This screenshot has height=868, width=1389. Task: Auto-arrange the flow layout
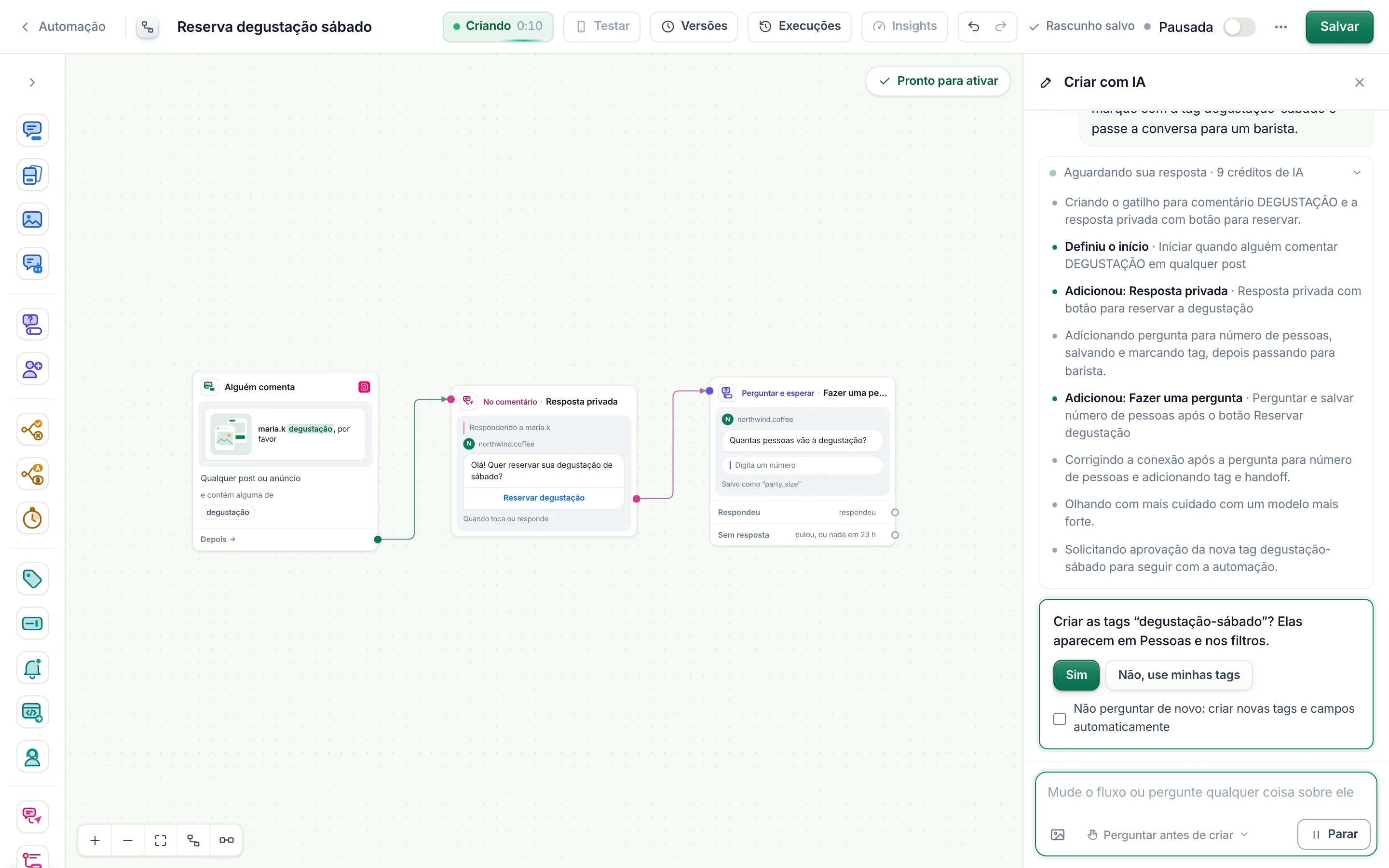193,841
